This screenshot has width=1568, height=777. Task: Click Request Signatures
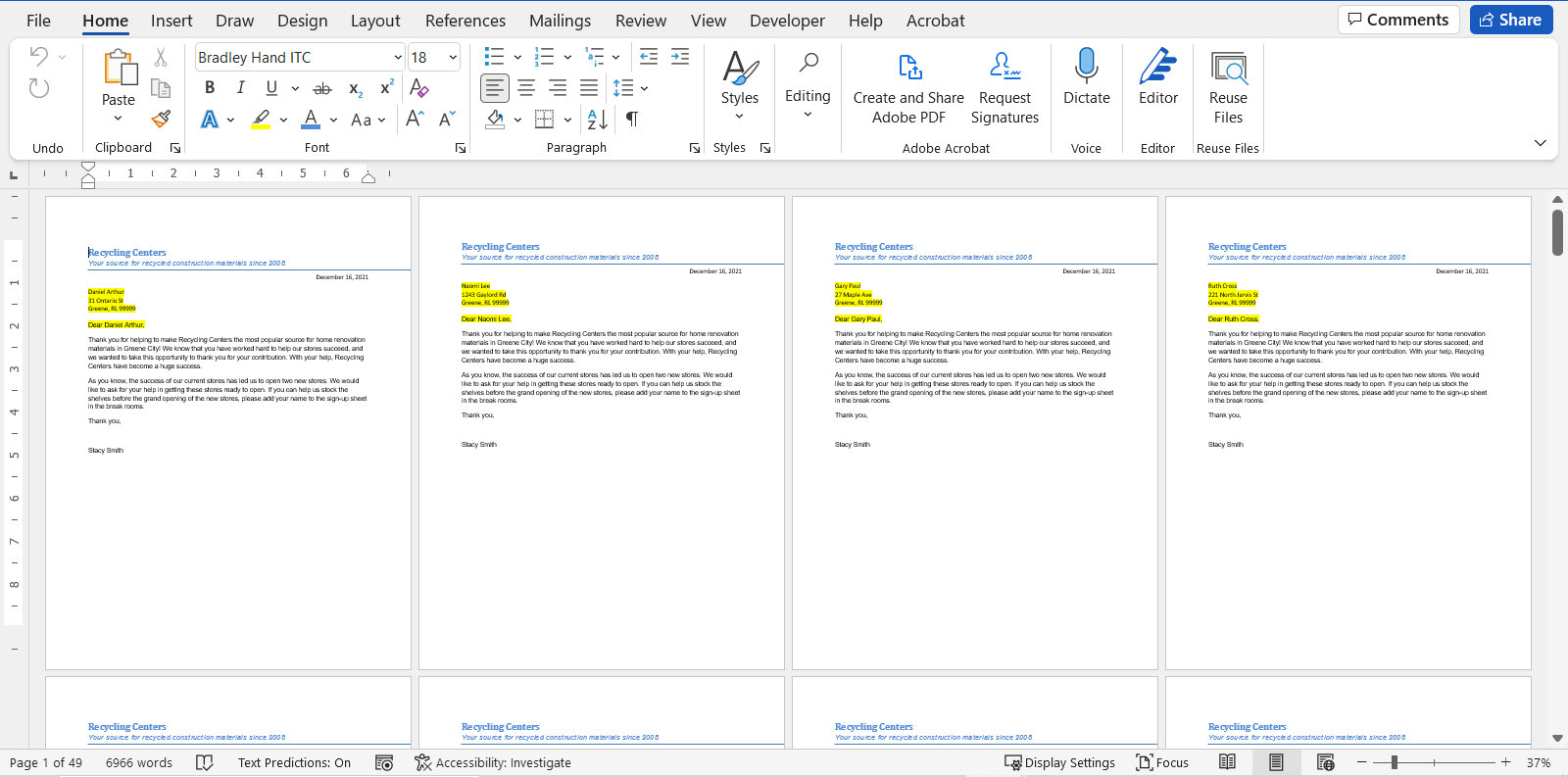click(1004, 88)
